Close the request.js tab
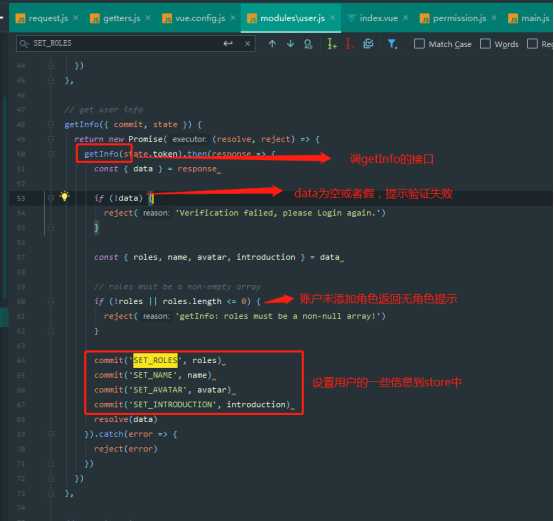This screenshot has width=554, height=521. (x=76, y=18)
